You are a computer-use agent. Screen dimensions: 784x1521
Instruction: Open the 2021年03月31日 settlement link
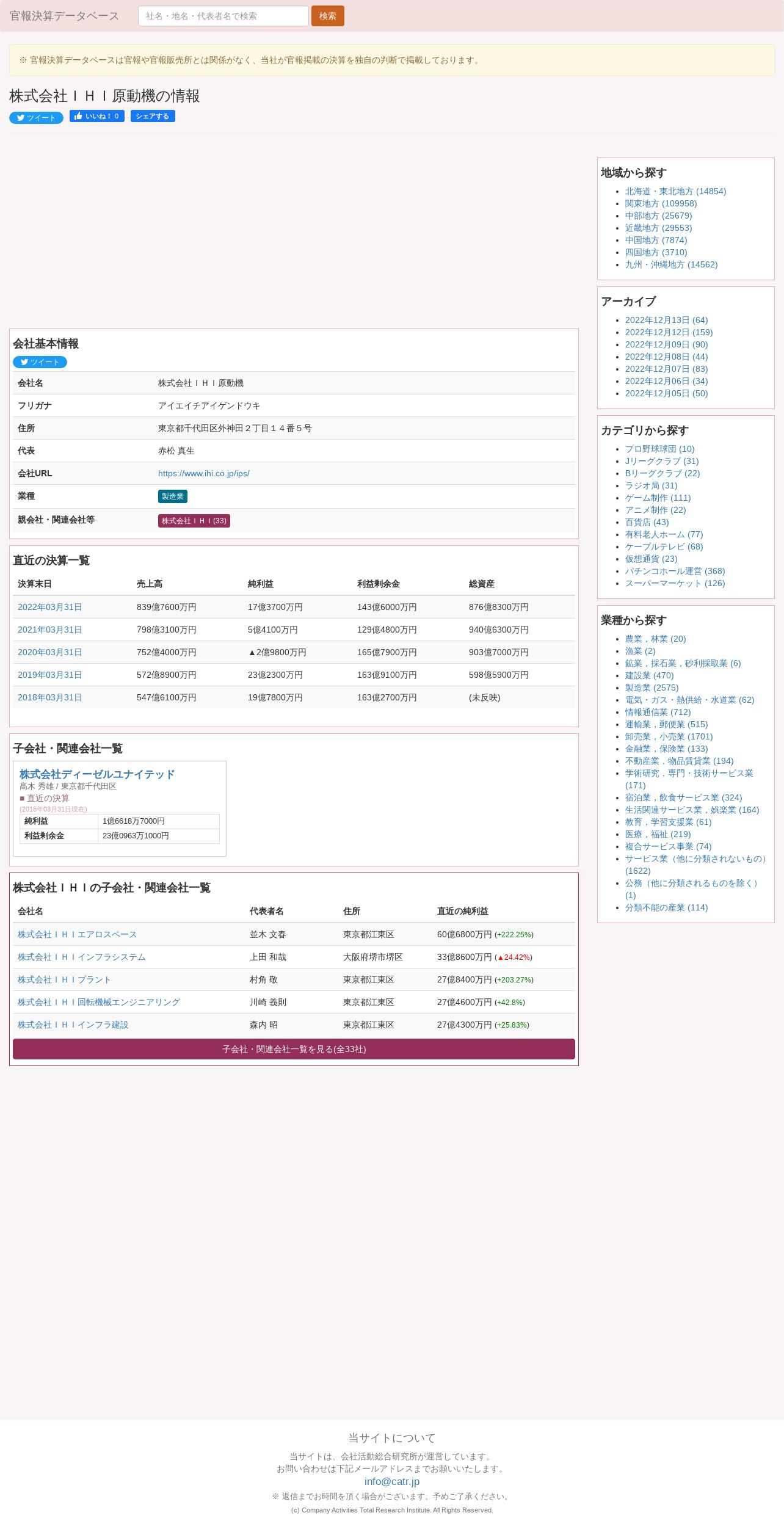click(x=49, y=630)
